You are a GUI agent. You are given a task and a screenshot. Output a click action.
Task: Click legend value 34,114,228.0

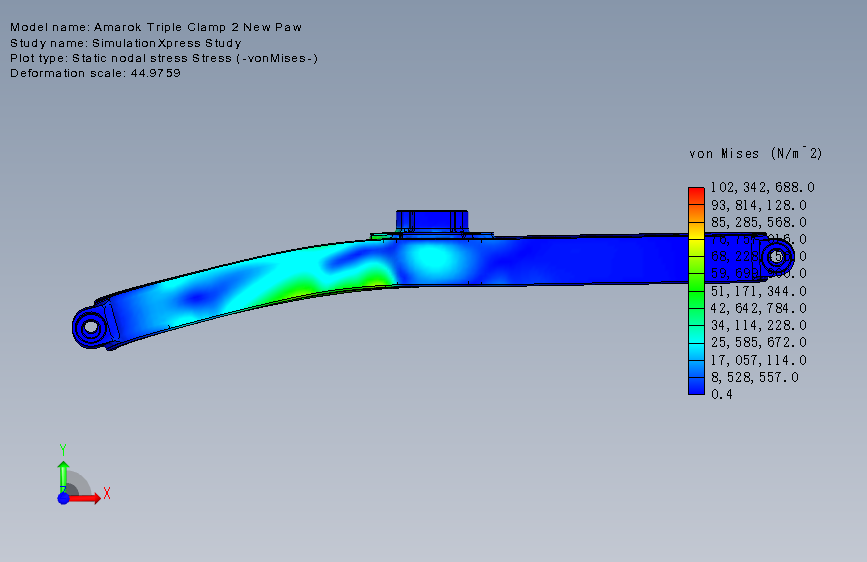coord(759,325)
